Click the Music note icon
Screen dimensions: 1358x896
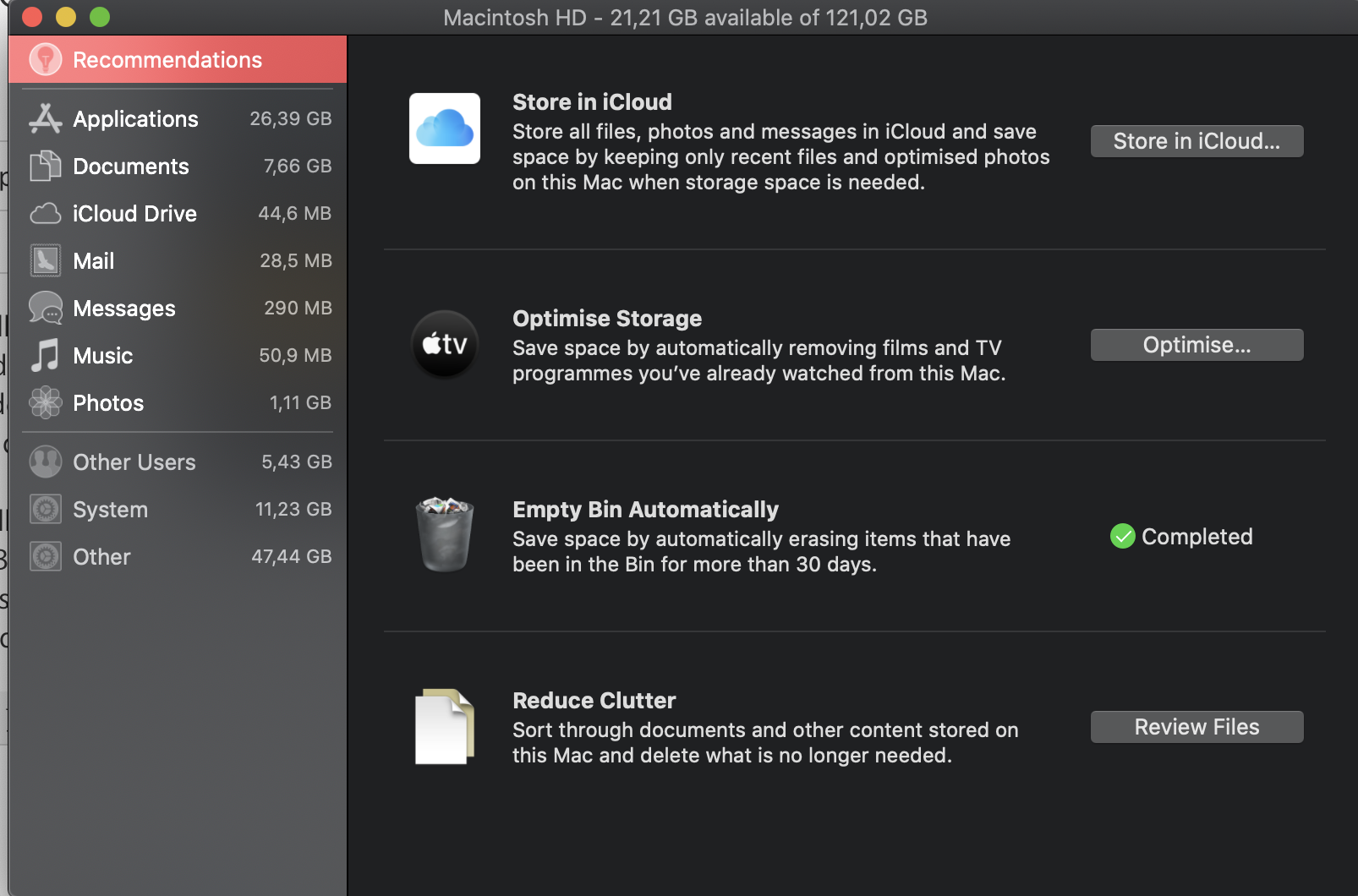tap(46, 355)
